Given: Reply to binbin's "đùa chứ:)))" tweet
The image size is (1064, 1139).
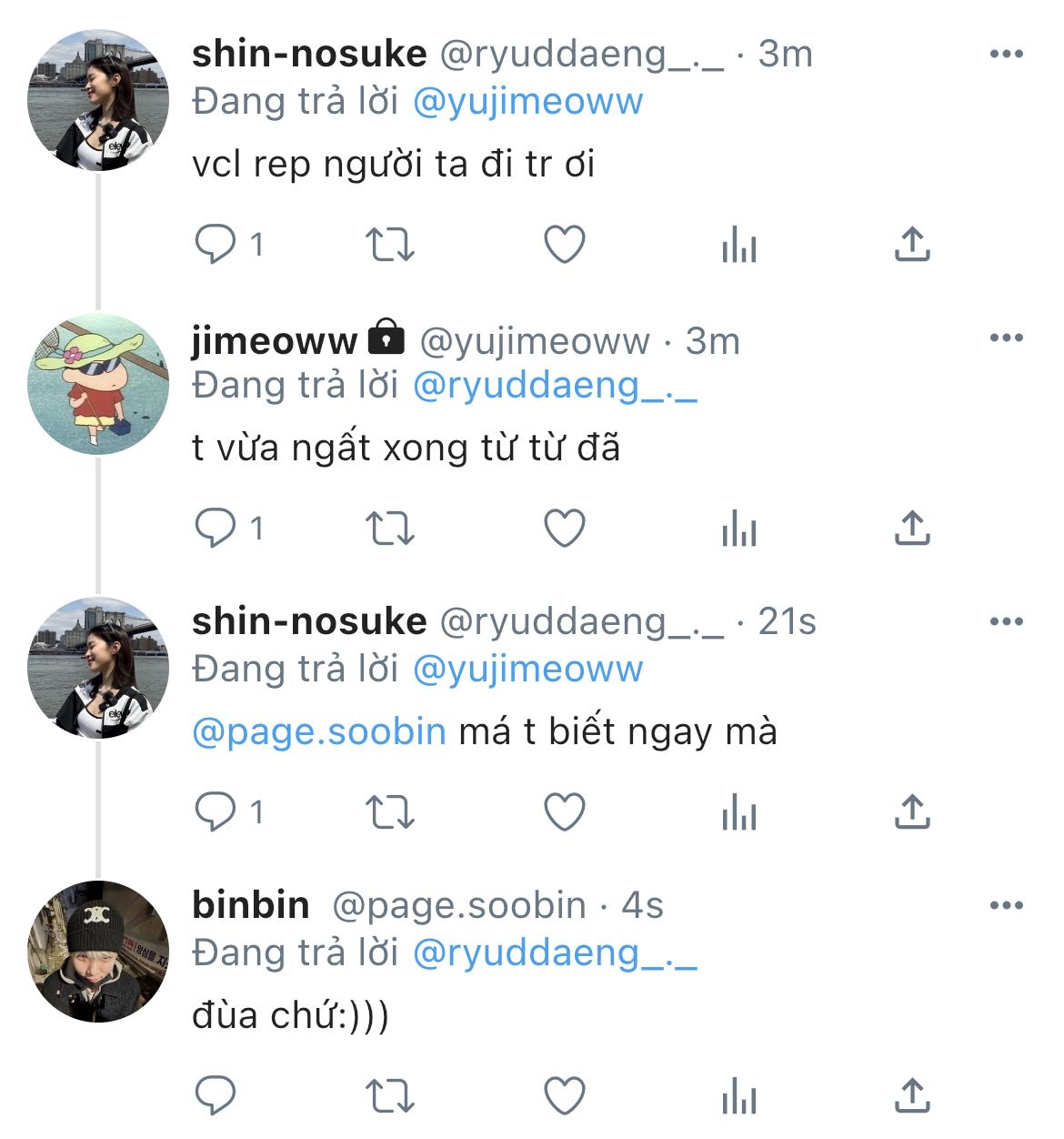Looking at the screenshot, I should tap(216, 1096).
